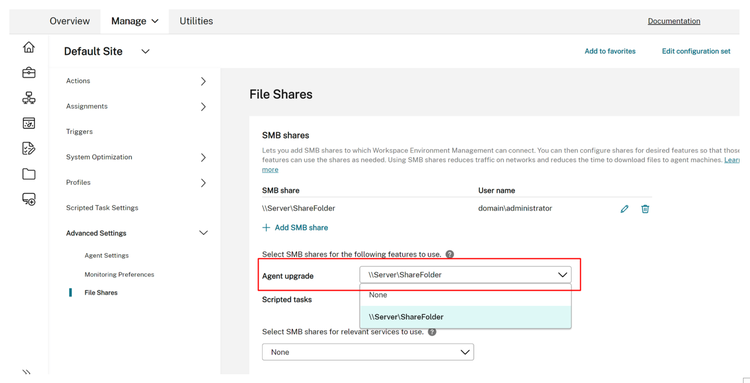Screen dimensions: 750x383
Task: Open the Home icon in left sidebar
Action: (x=29, y=47)
